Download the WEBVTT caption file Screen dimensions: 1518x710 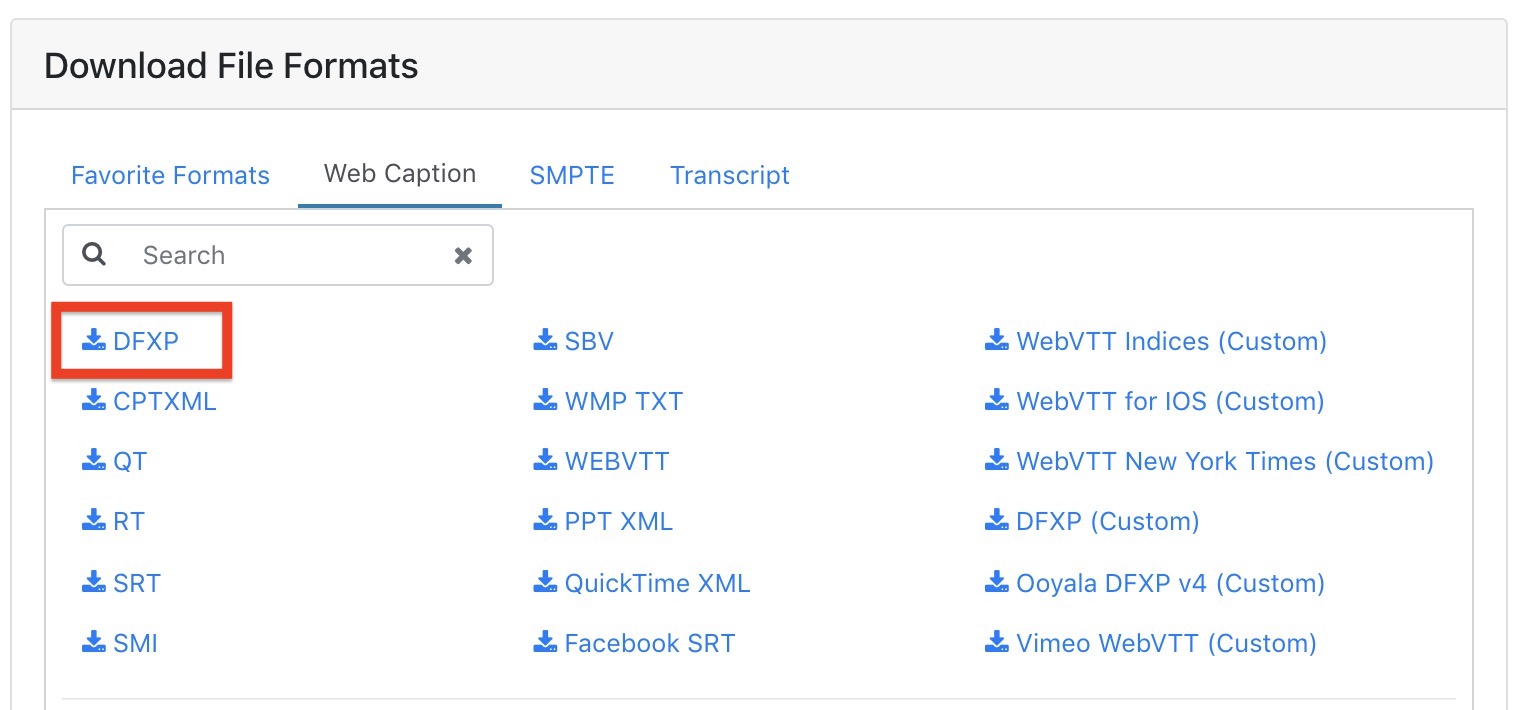coord(601,461)
